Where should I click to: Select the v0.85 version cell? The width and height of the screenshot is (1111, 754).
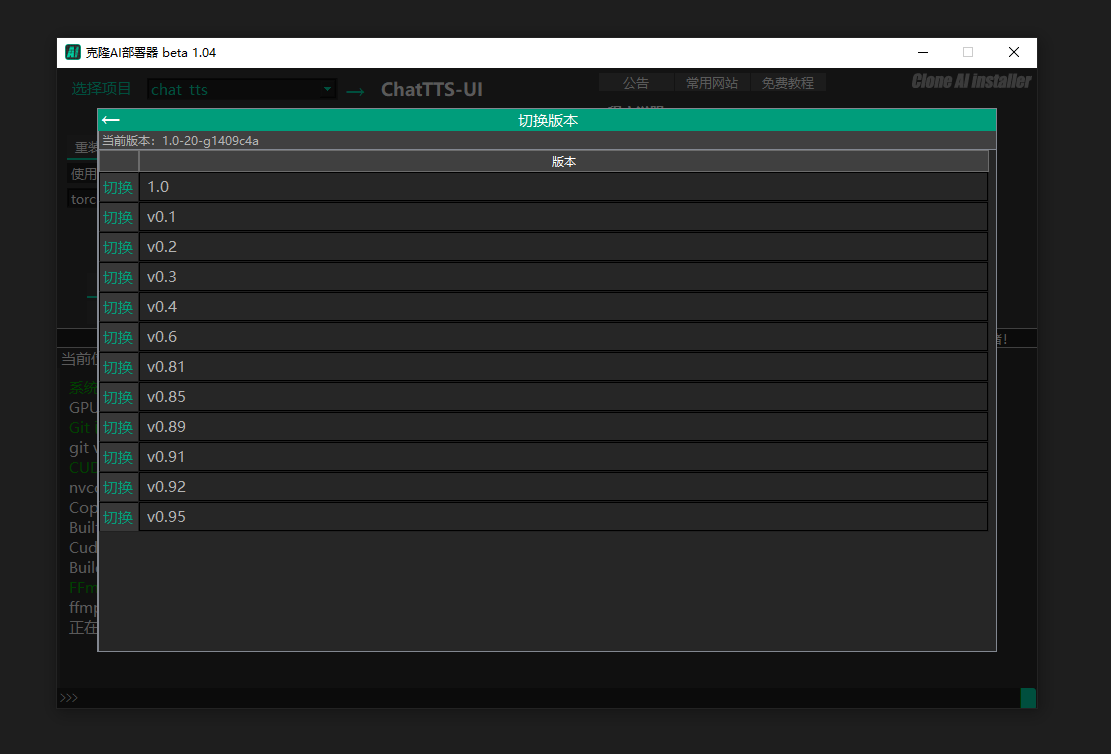(x=563, y=397)
